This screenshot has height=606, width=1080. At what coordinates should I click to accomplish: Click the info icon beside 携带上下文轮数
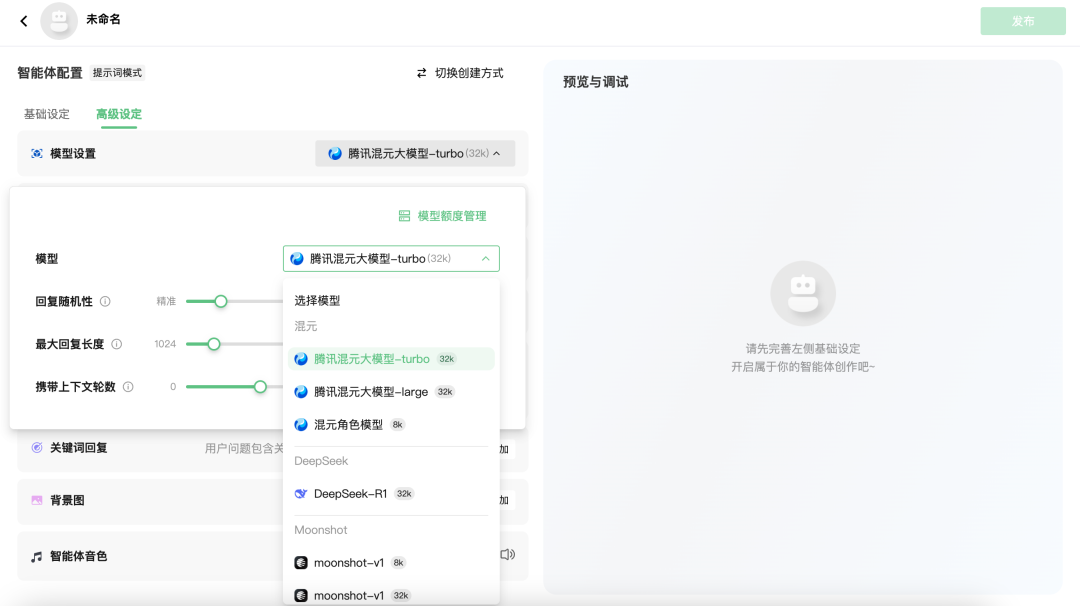pyautogui.click(x=128, y=387)
